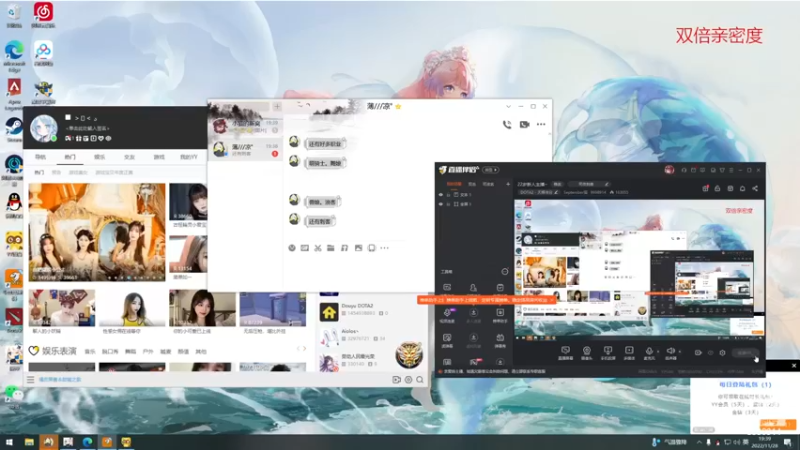Open NetEase Cloud Music desktop icon

pyautogui.click(x=43, y=14)
